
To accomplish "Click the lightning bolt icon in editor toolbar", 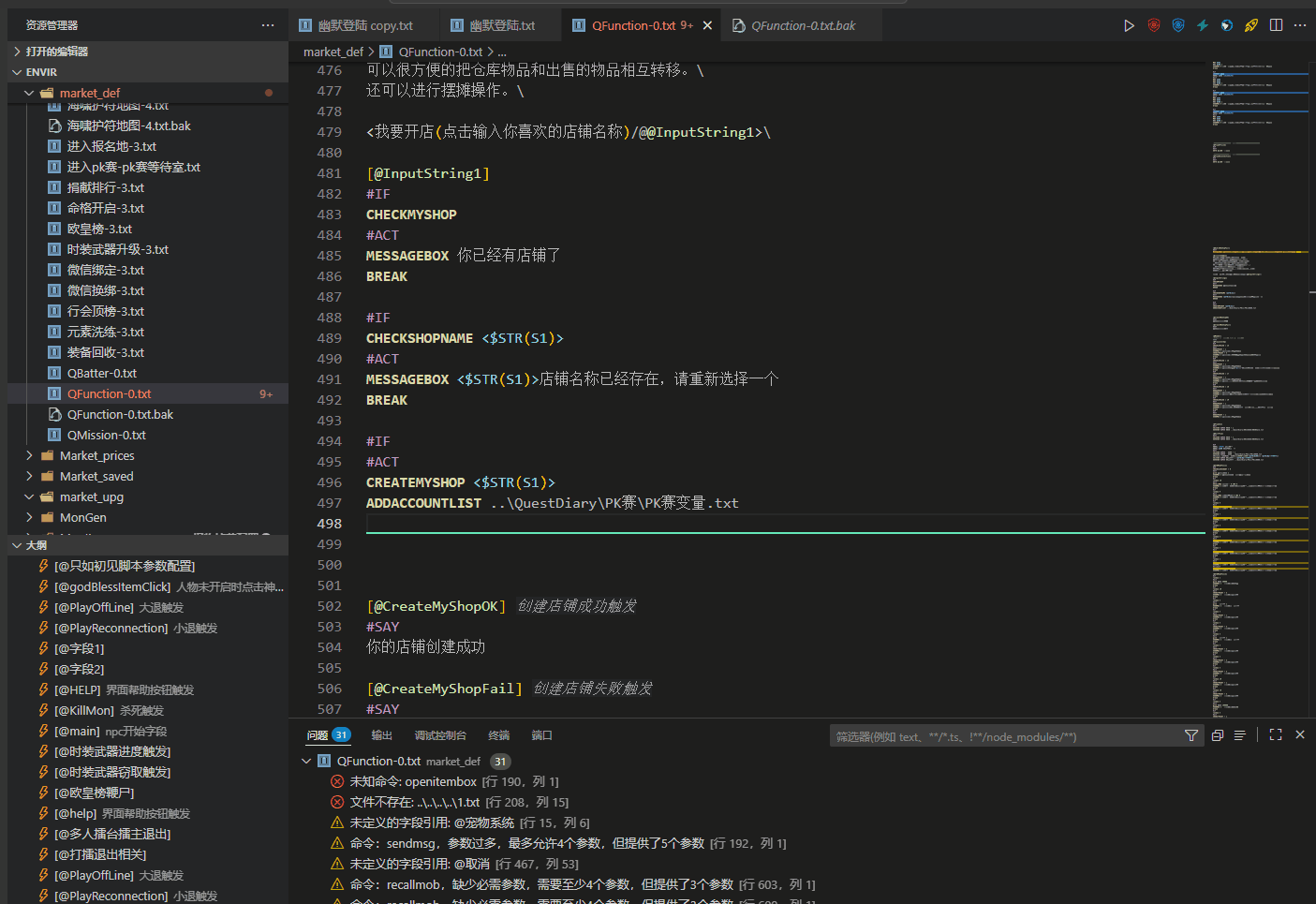I will tap(1203, 25).
